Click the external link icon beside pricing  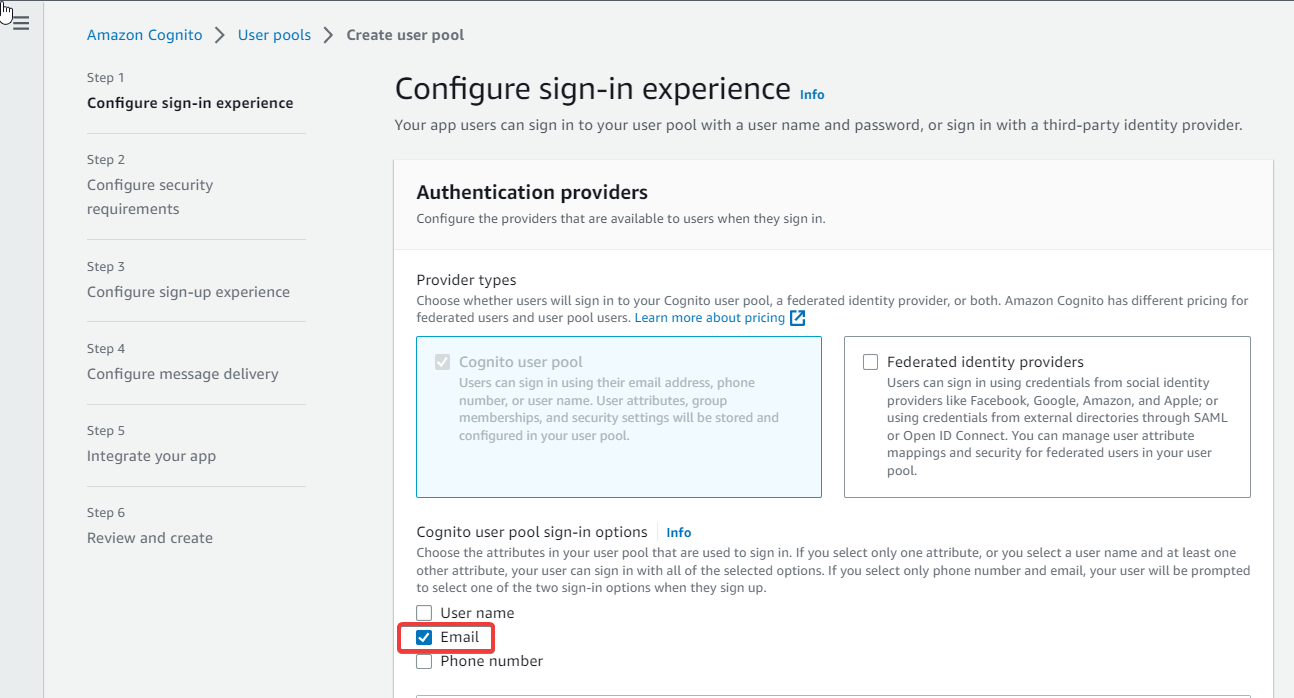[797, 318]
